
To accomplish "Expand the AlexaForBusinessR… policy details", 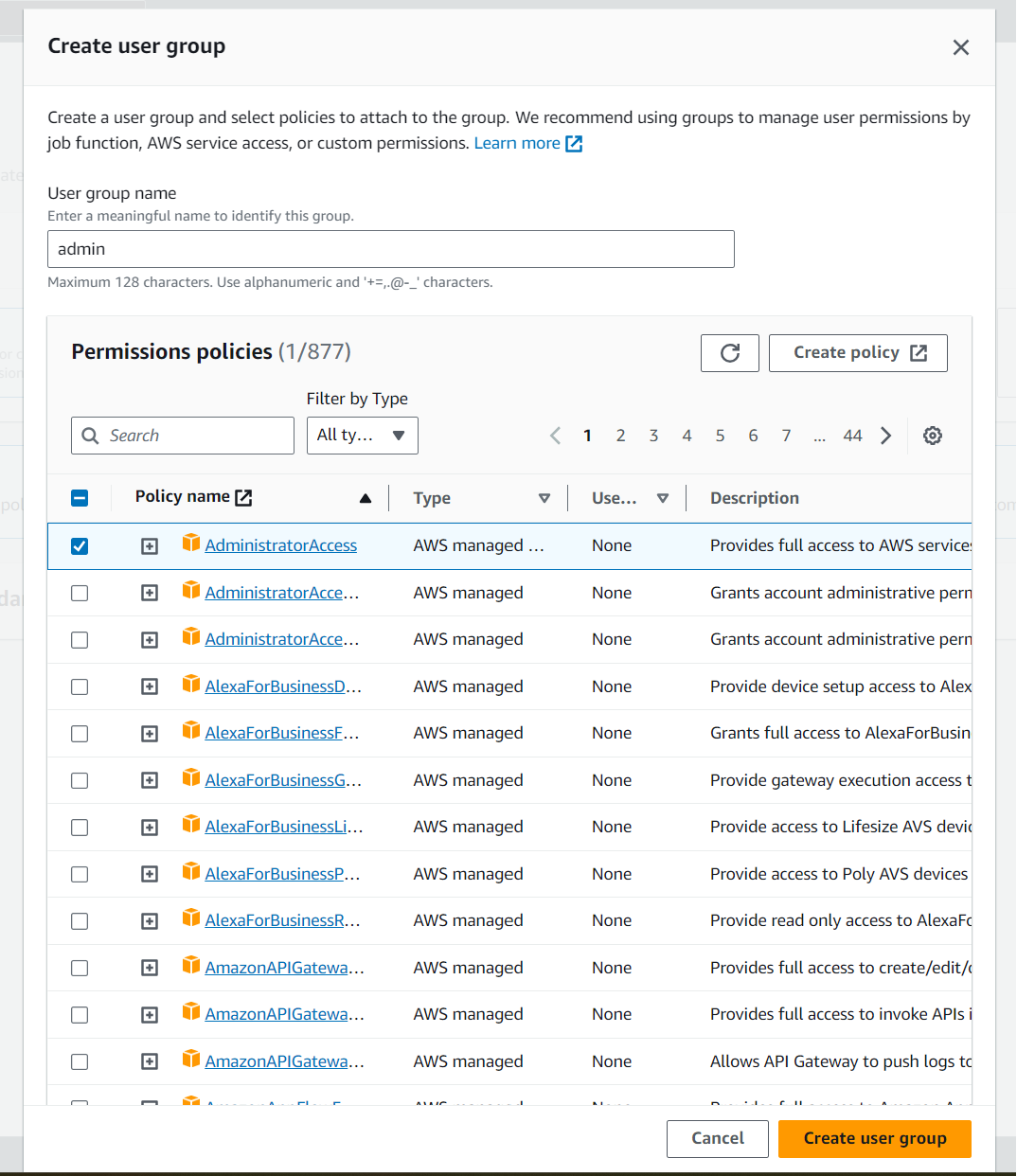I will pyautogui.click(x=150, y=921).
